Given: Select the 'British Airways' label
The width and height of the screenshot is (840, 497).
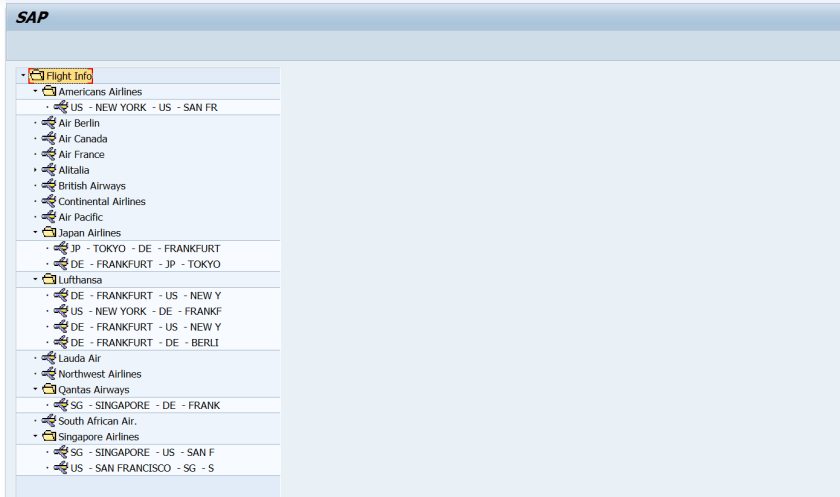Looking at the screenshot, I should click(92, 186).
